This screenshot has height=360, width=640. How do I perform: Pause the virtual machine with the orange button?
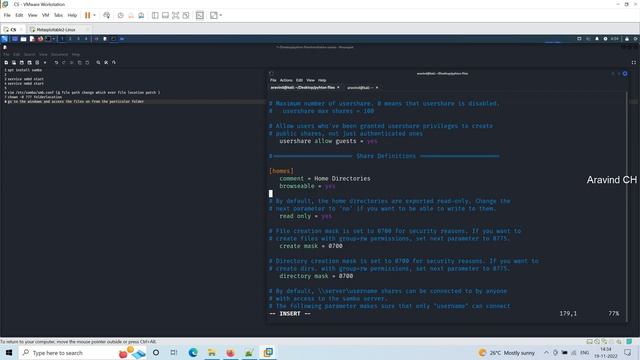click(x=87, y=16)
